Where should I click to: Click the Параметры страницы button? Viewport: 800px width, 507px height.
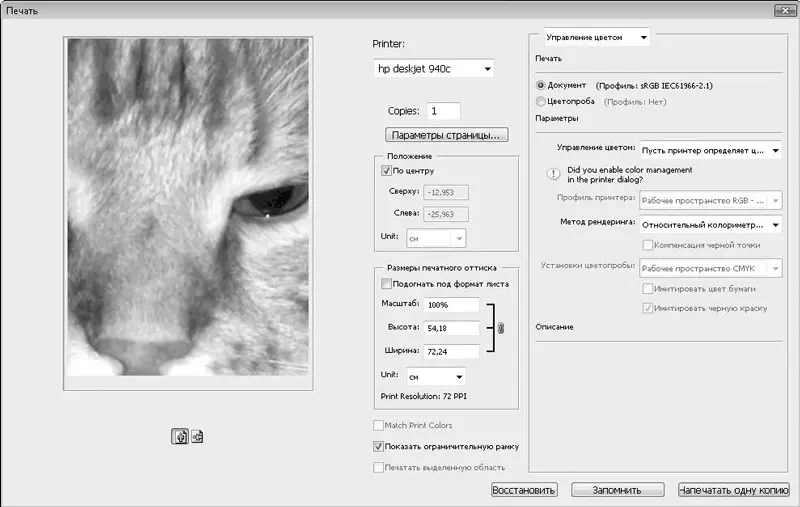point(447,135)
